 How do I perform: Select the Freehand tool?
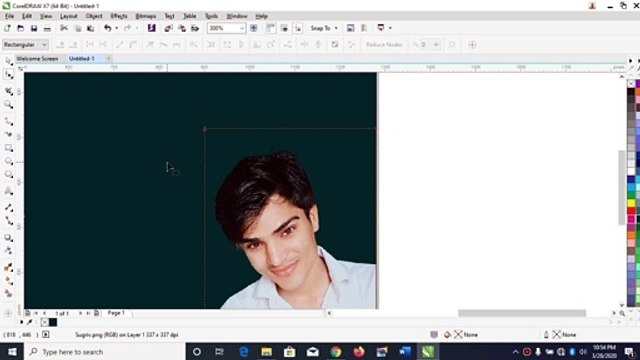click(x=9, y=121)
